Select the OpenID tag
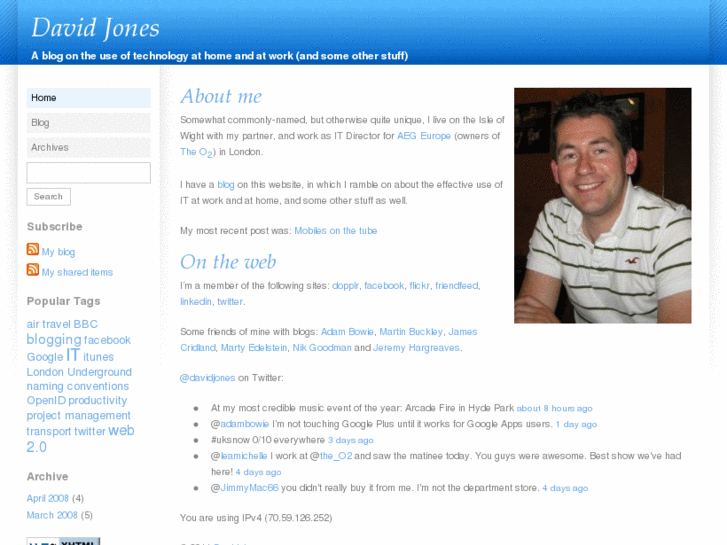 tap(46, 400)
